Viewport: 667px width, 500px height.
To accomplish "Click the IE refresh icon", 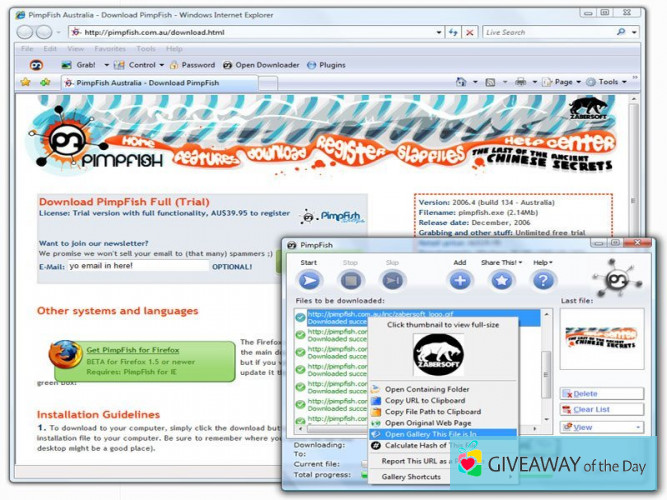I will pos(453,32).
